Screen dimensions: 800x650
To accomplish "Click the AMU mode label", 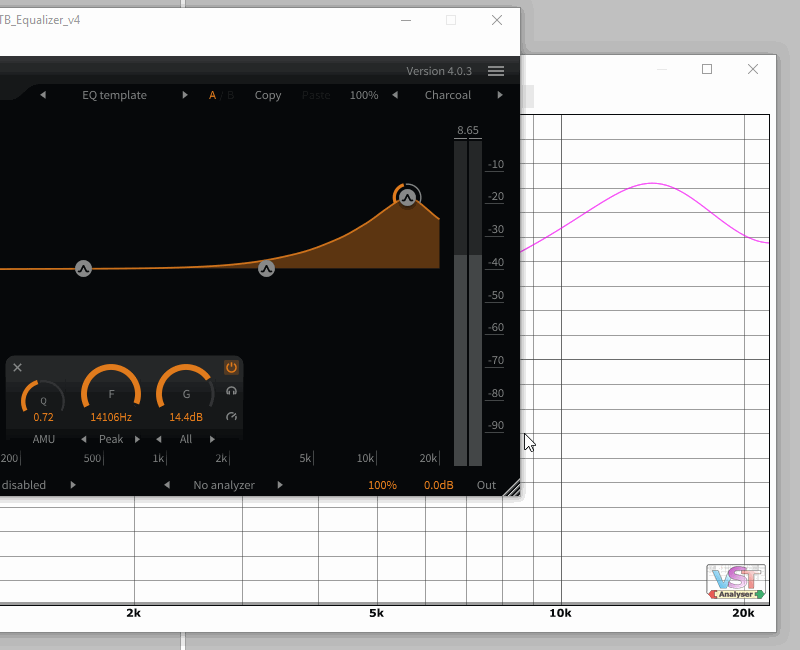I will pos(43,439).
